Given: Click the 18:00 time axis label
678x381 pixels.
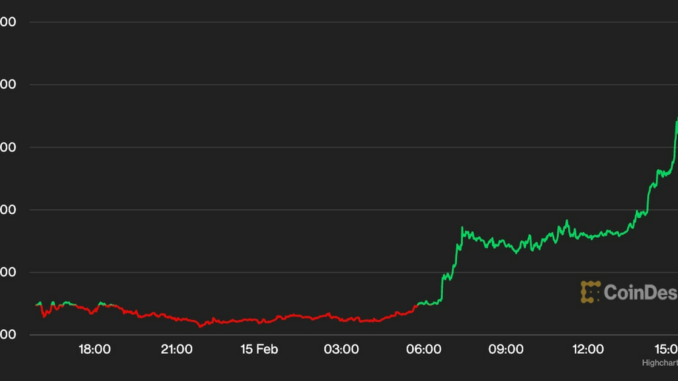Looking at the screenshot, I should pyautogui.click(x=94, y=349).
